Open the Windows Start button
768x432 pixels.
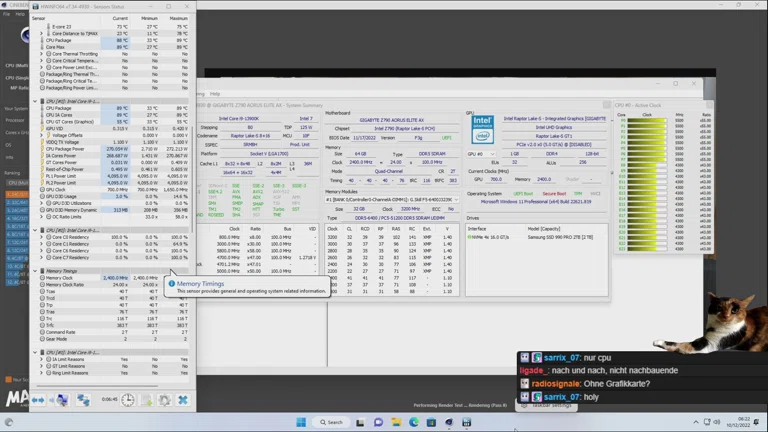pyautogui.click(x=300, y=422)
